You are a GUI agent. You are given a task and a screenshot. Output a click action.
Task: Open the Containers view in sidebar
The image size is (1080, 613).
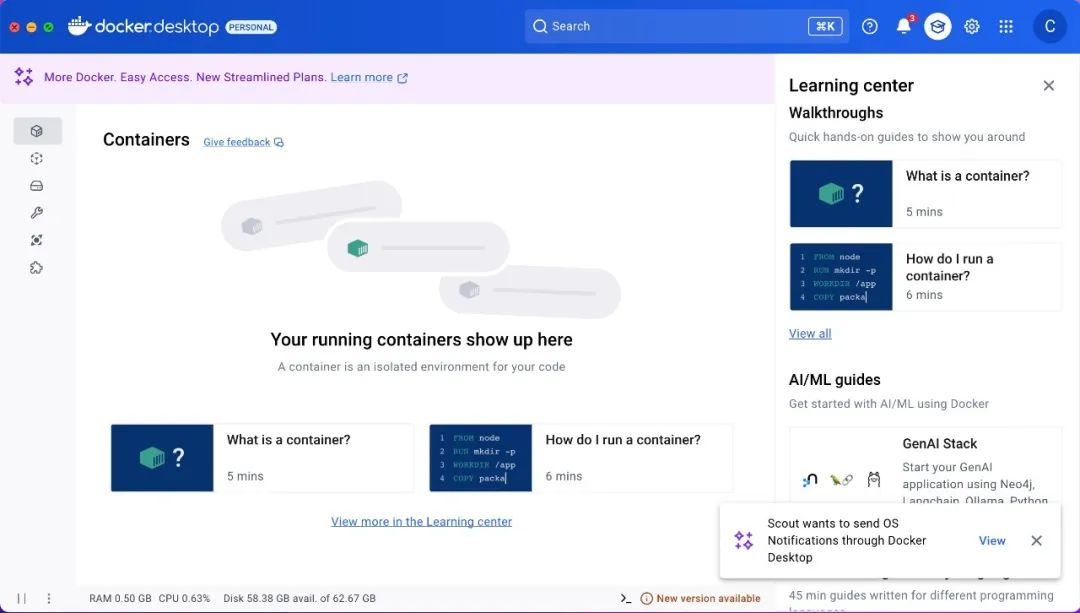[x=37, y=131]
